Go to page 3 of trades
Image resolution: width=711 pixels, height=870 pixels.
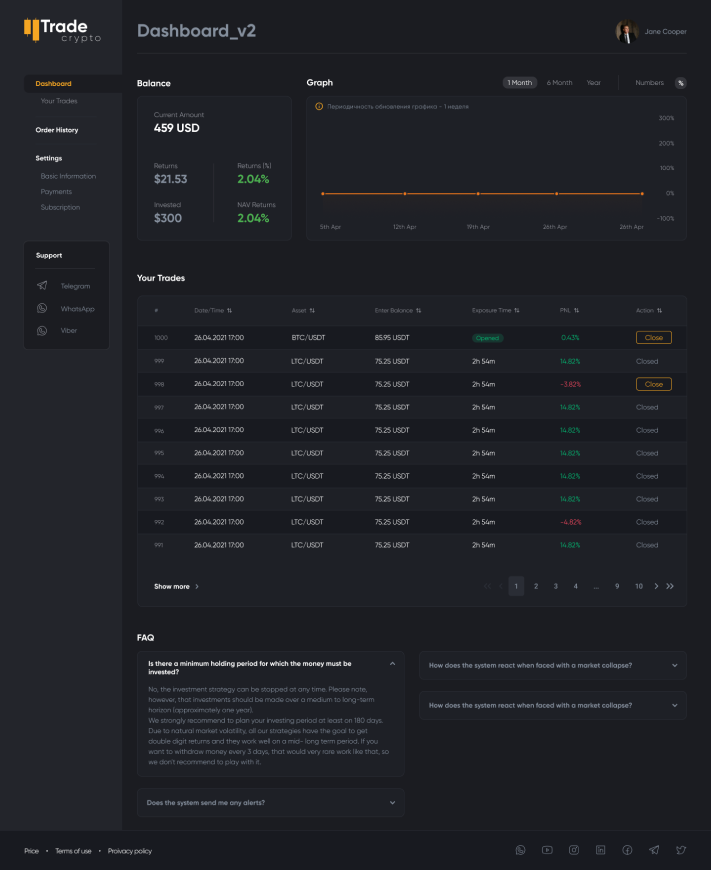tap(556, 586)
